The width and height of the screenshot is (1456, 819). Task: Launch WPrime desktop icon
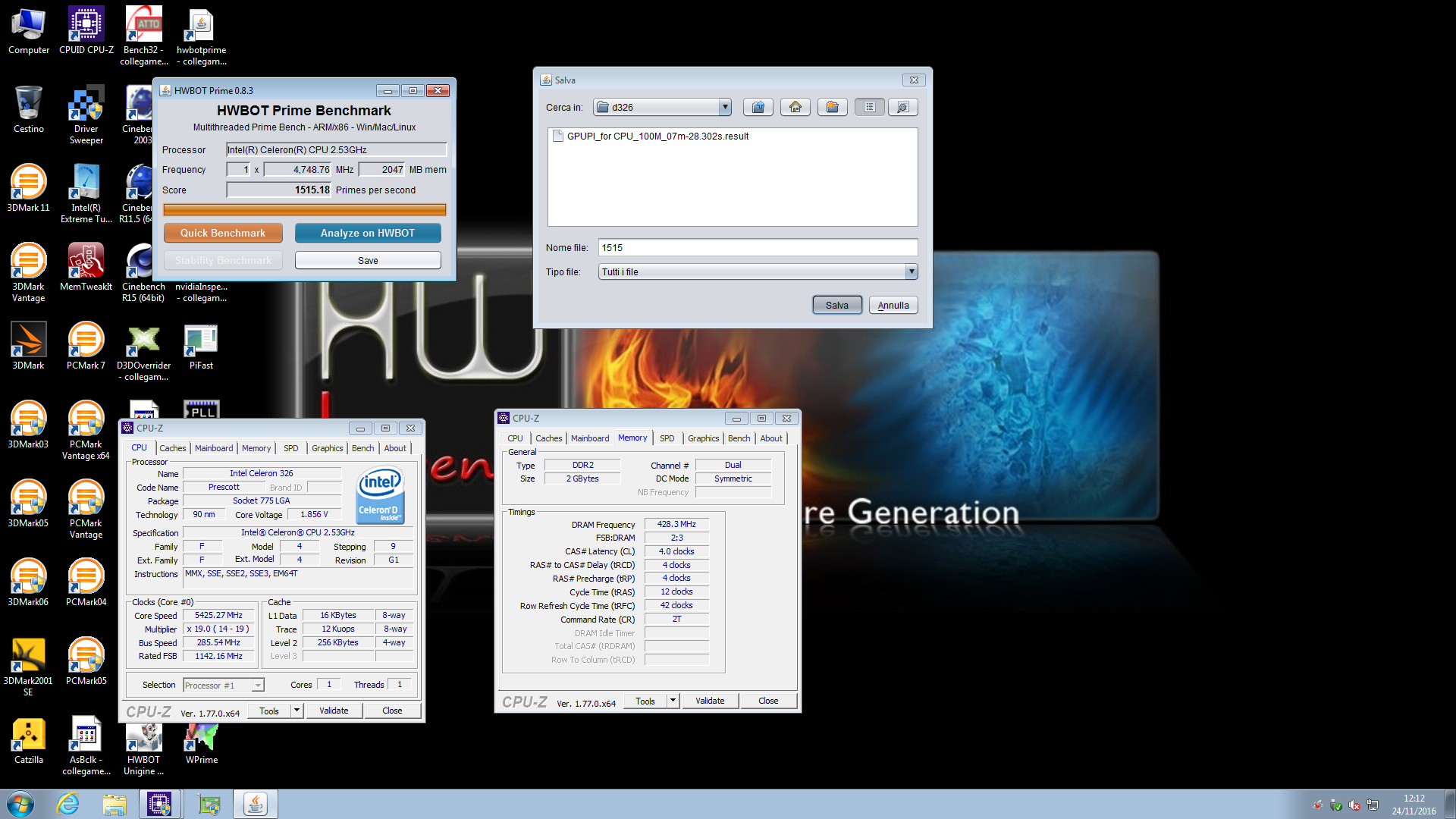[201, 743]
